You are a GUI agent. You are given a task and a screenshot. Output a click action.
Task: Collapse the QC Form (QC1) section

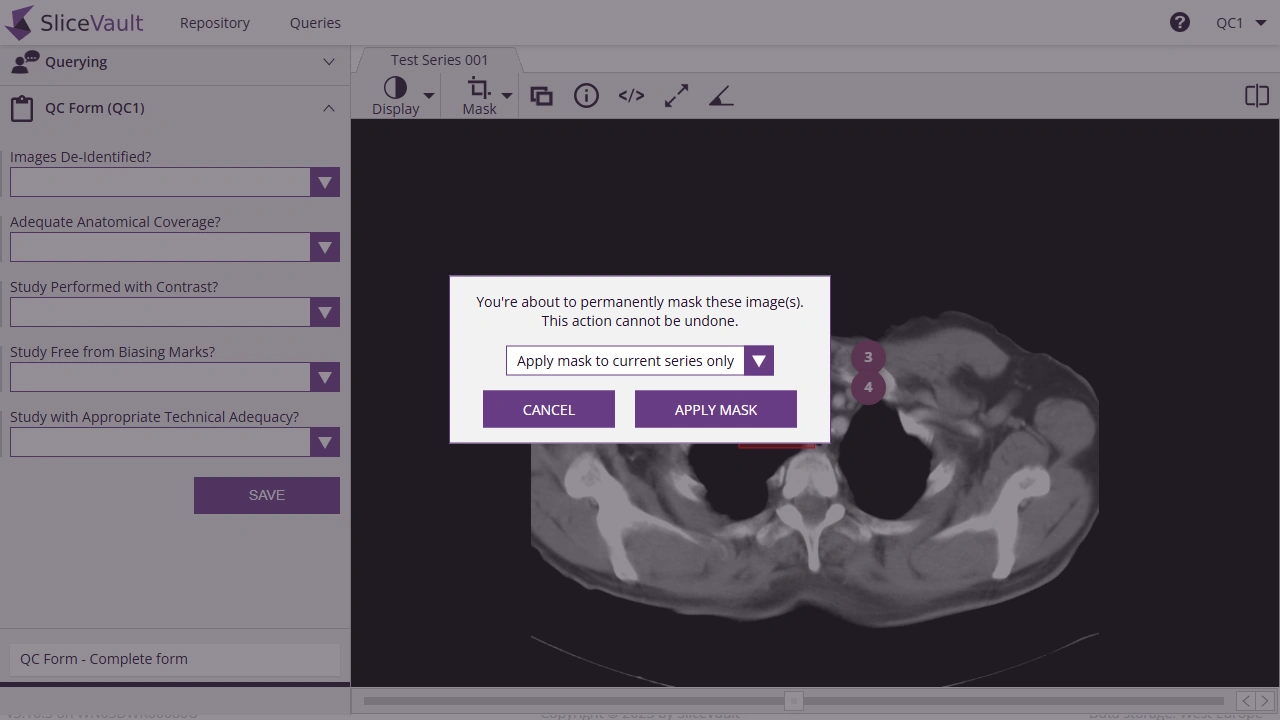tap(328, 108)
